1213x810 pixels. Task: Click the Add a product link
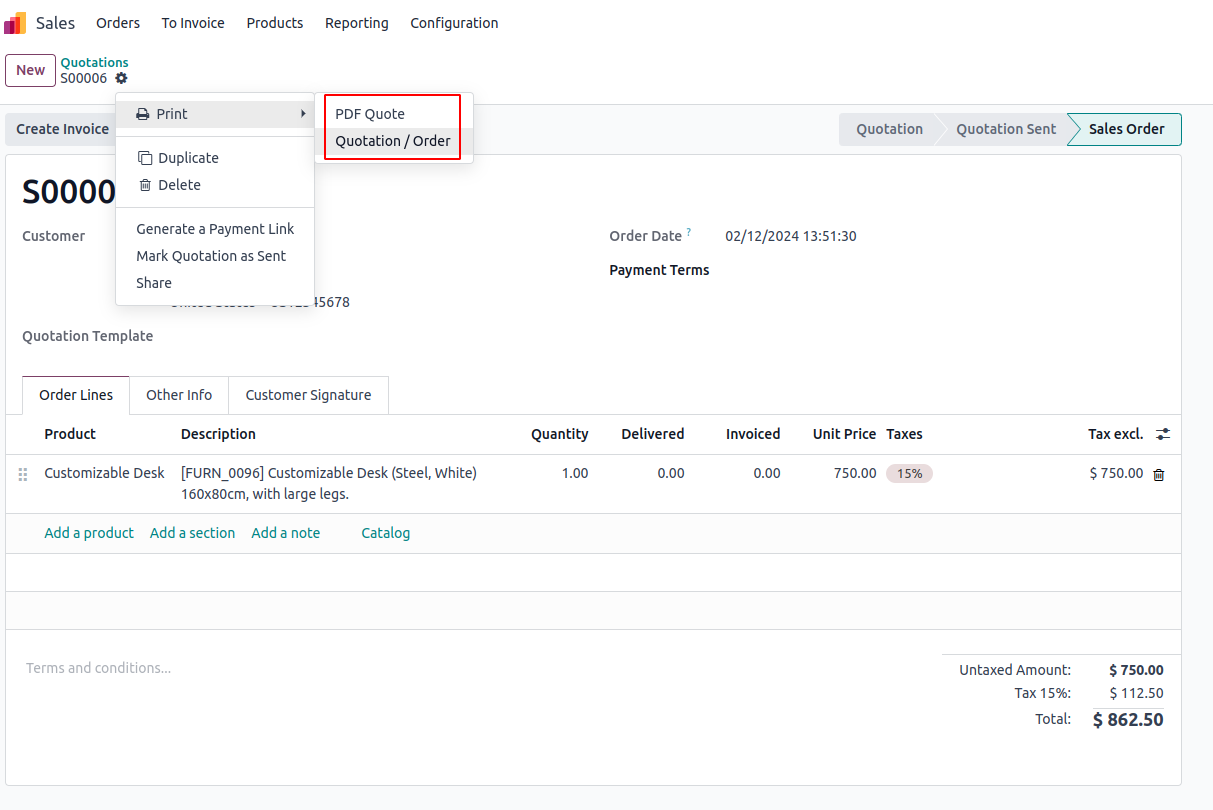89,533
